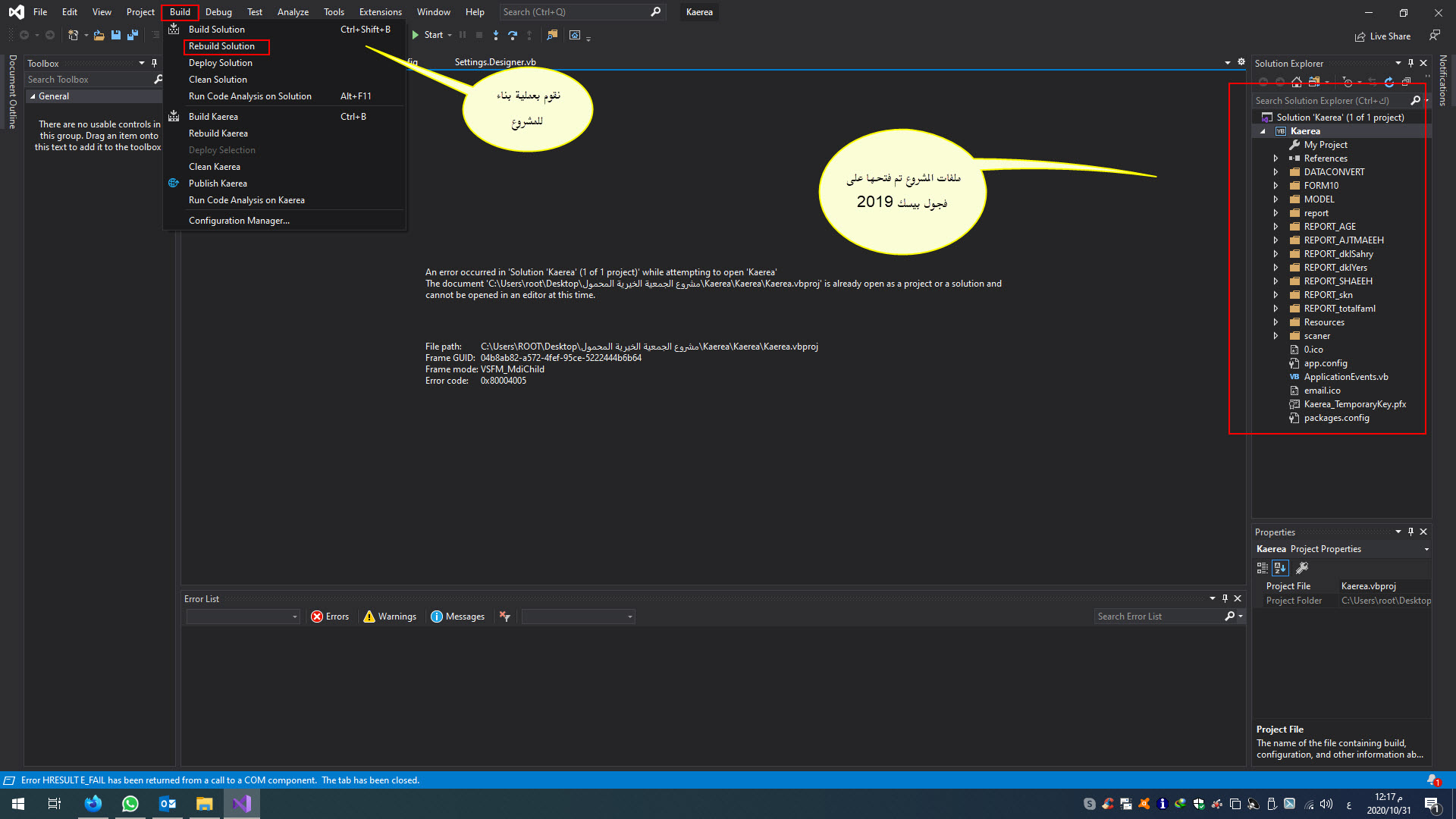The height and width of the screenshot is (819, 1456).
Task: Select Kaerea_TemporaryKey.pfx file
Action: point(1354,404)
